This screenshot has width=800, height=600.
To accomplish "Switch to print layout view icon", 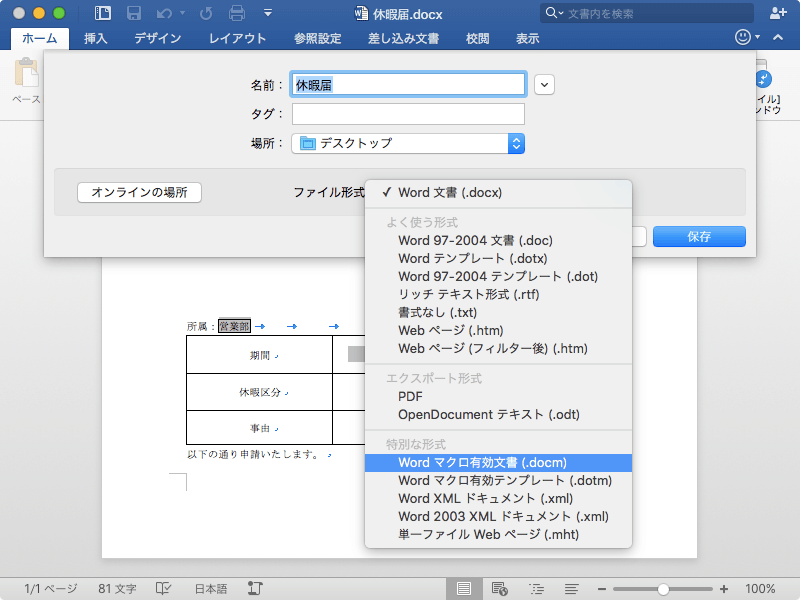I will point(464,589).
